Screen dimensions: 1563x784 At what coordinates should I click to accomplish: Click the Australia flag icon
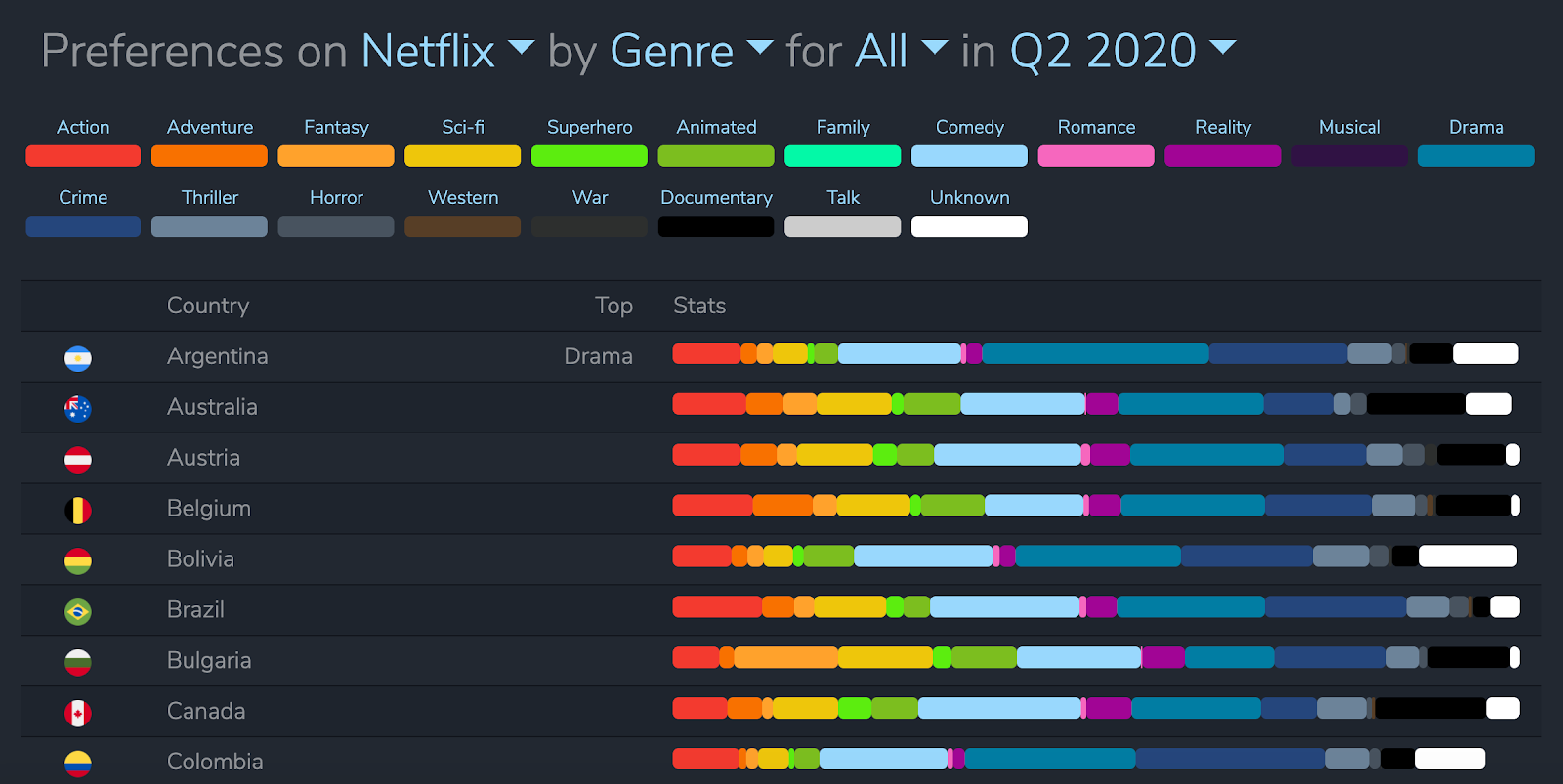78,409
